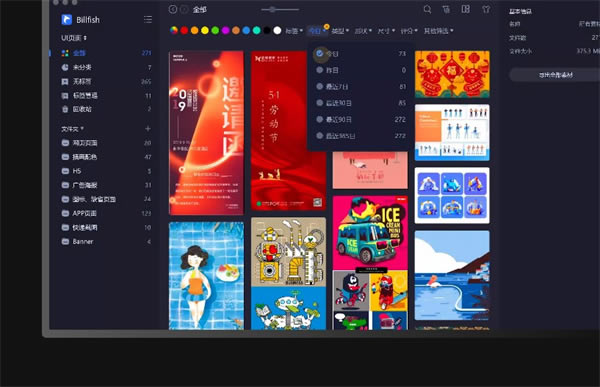Viewport: 600px width, 387px height.
Task: Open the sort order icon in toolbar
Action: tap(446, 9)
